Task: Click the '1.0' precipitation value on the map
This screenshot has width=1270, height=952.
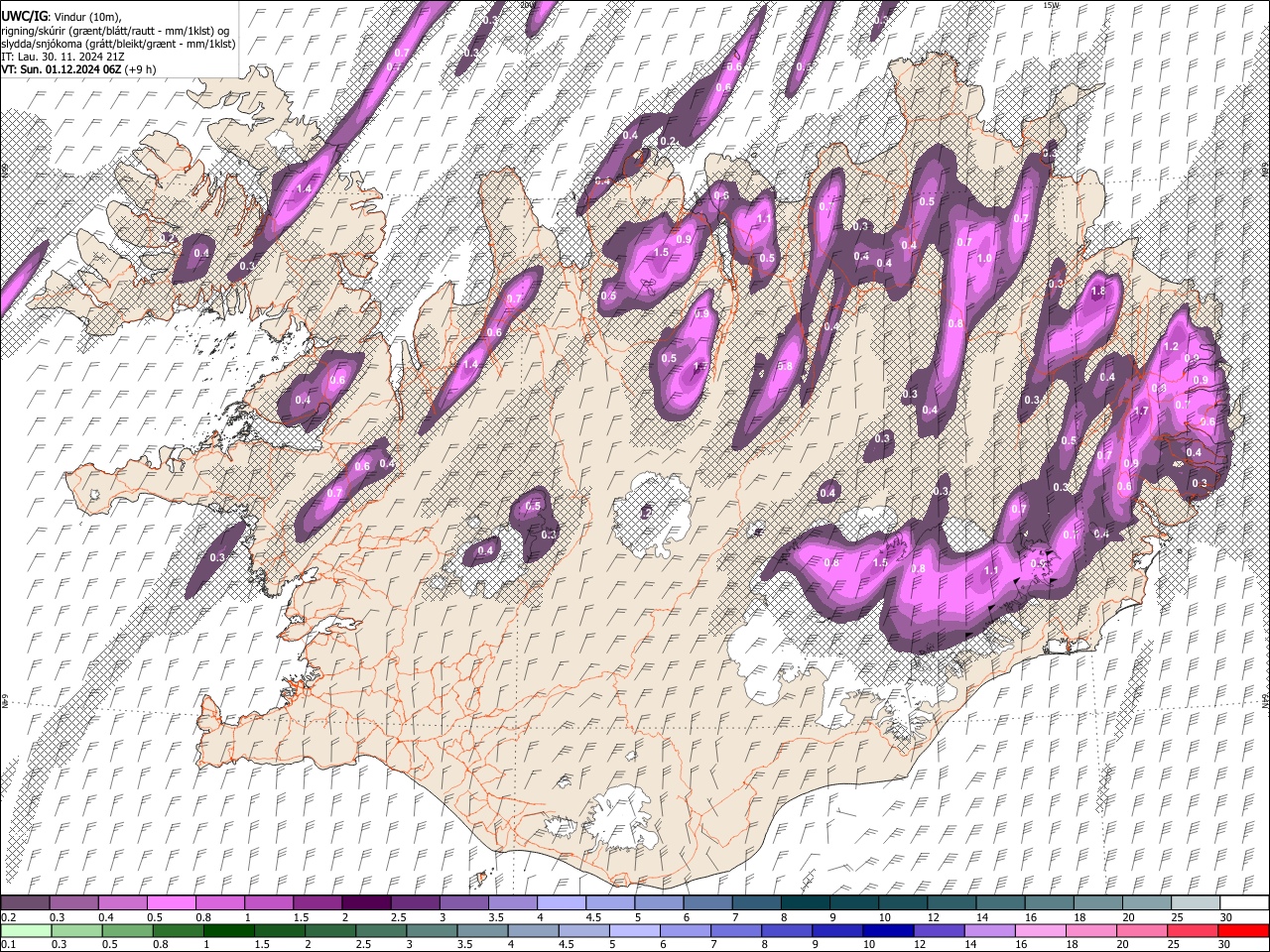Action: coord(985,258)
